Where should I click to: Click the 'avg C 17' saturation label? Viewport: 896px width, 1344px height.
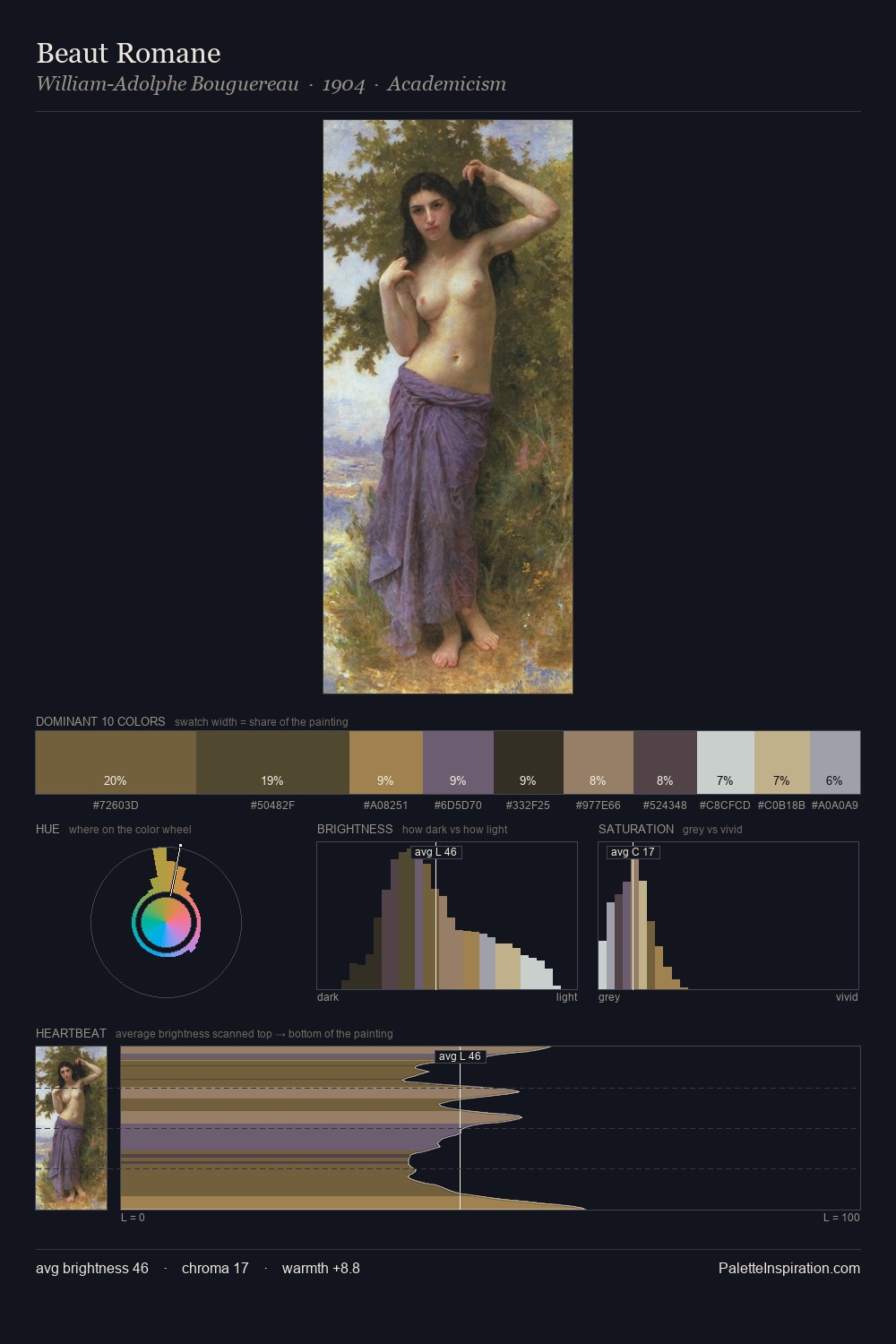pos(633,852)
